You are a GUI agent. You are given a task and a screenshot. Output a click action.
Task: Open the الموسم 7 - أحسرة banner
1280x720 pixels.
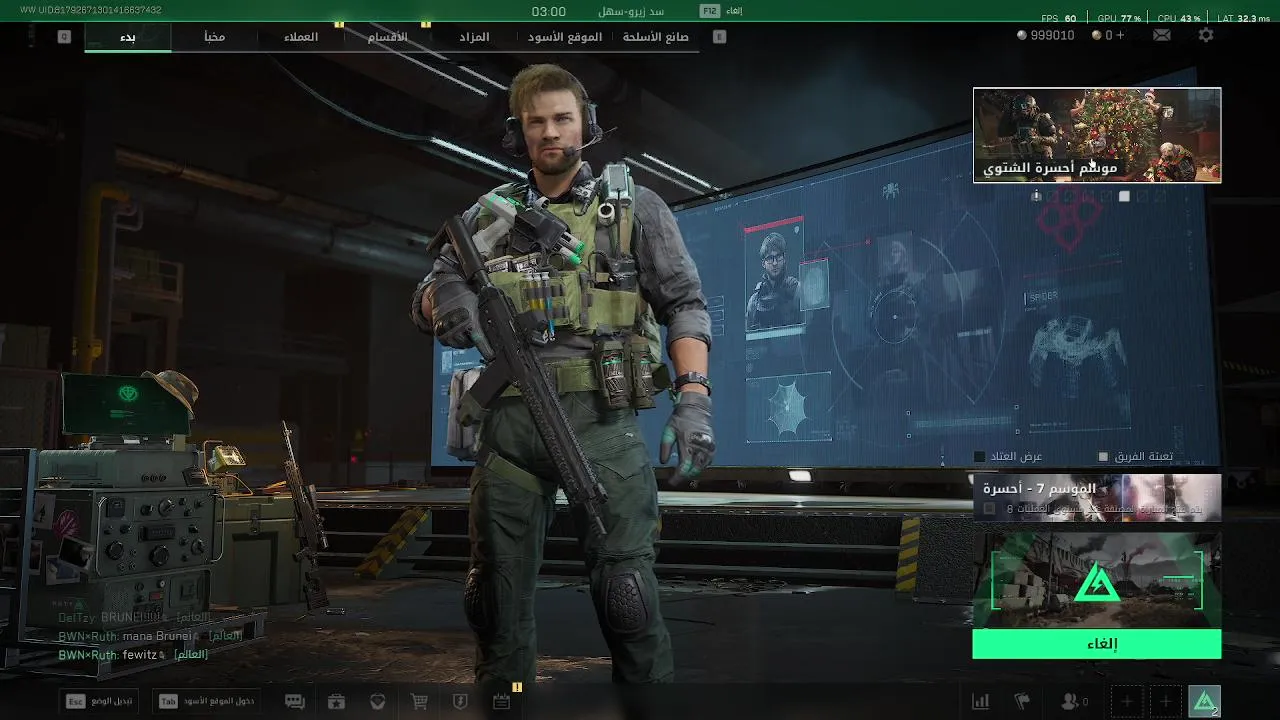1097,498
